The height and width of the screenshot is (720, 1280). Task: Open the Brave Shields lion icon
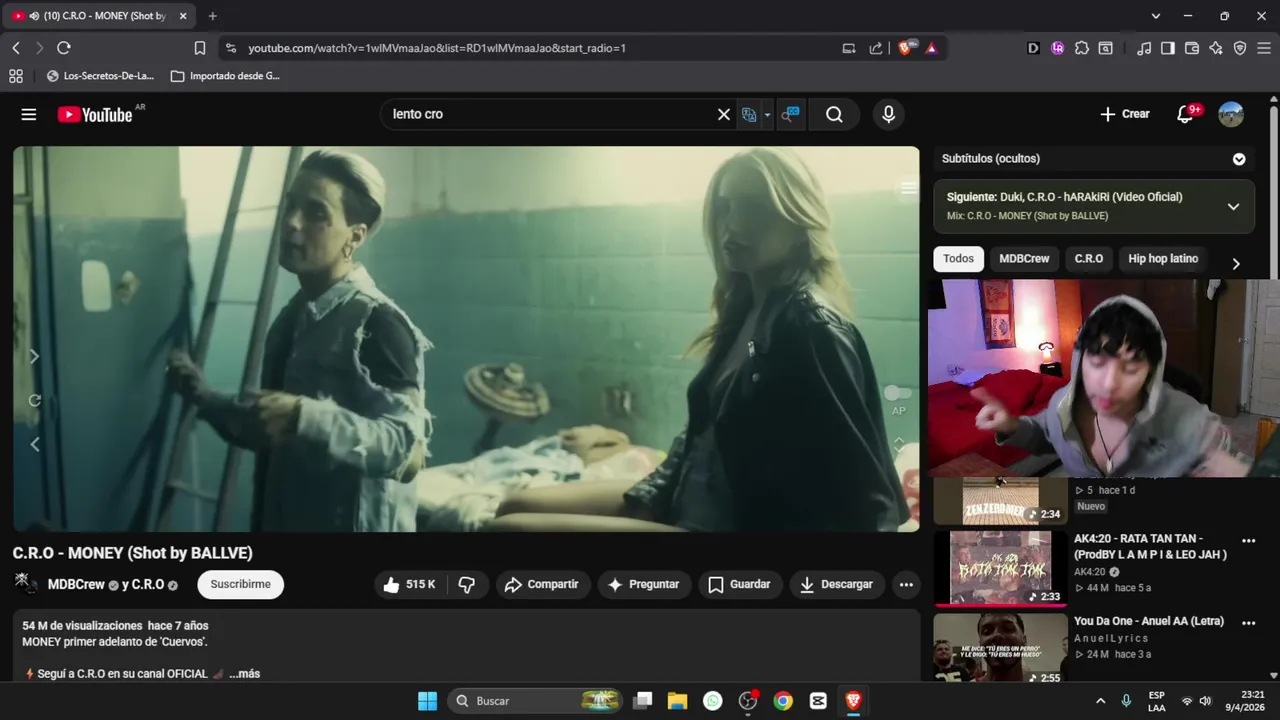pyautogui.click(x=906, y=48)
